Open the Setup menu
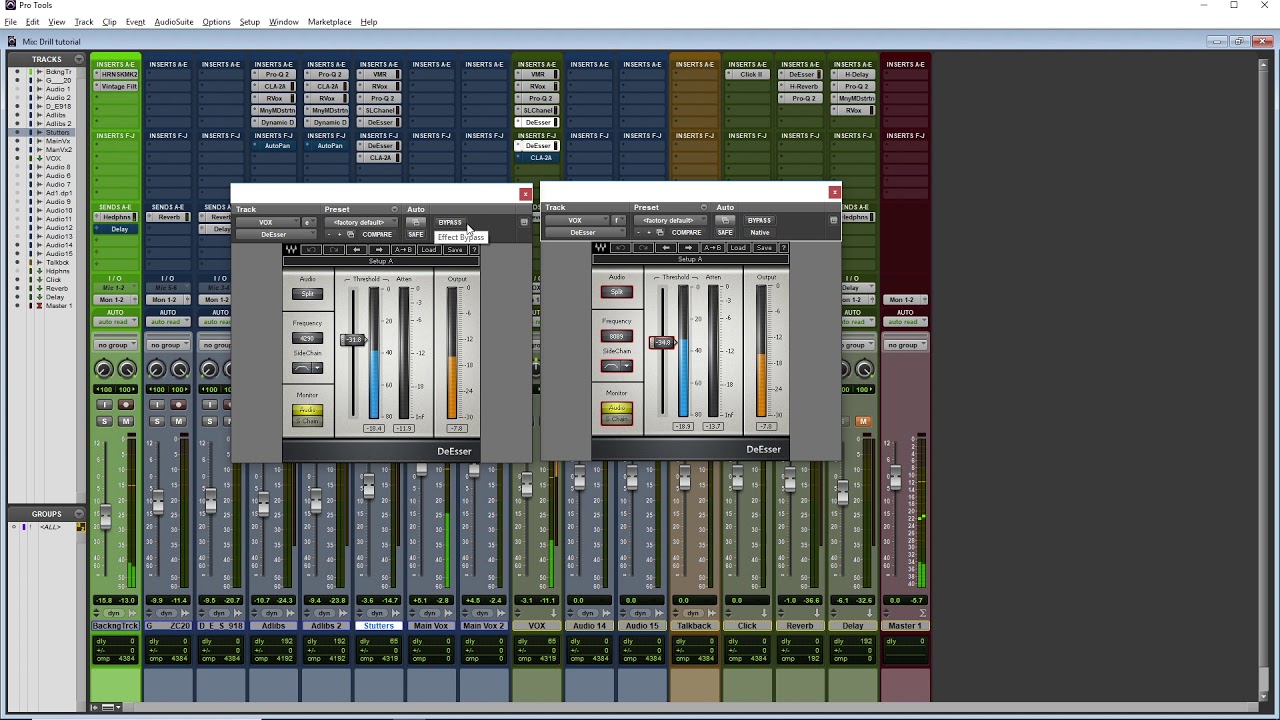Image resolution: width=1280 pixels, height=720 pixels. (x=249, y=22)
